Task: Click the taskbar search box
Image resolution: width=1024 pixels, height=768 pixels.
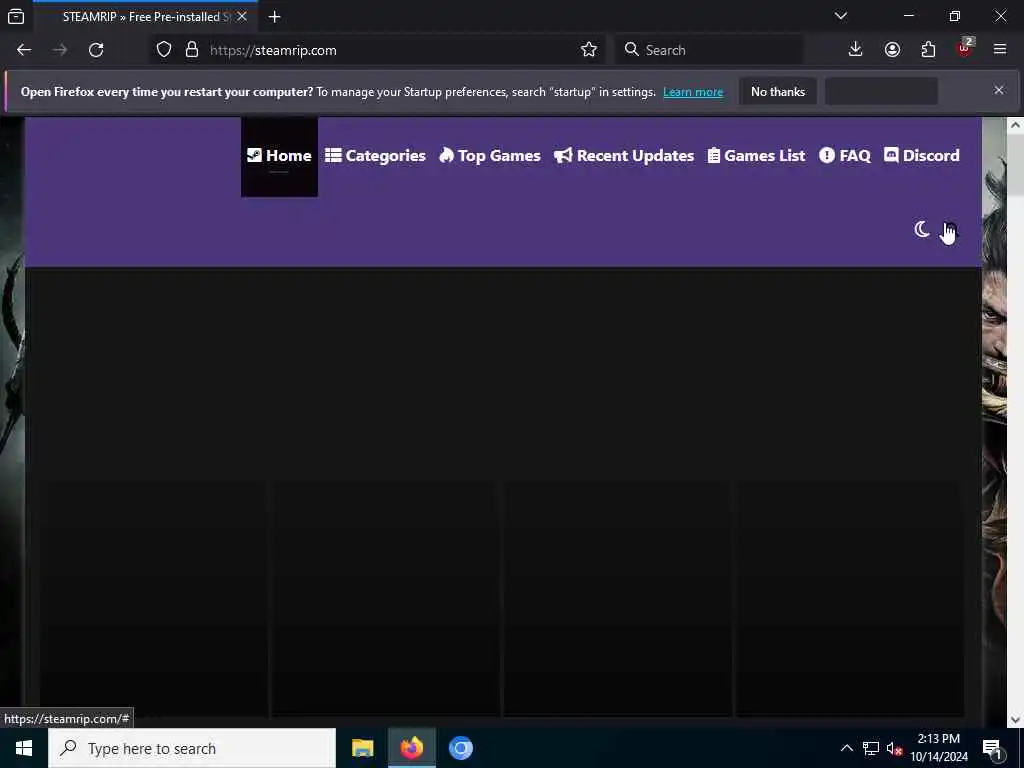Action: point(192,748)
